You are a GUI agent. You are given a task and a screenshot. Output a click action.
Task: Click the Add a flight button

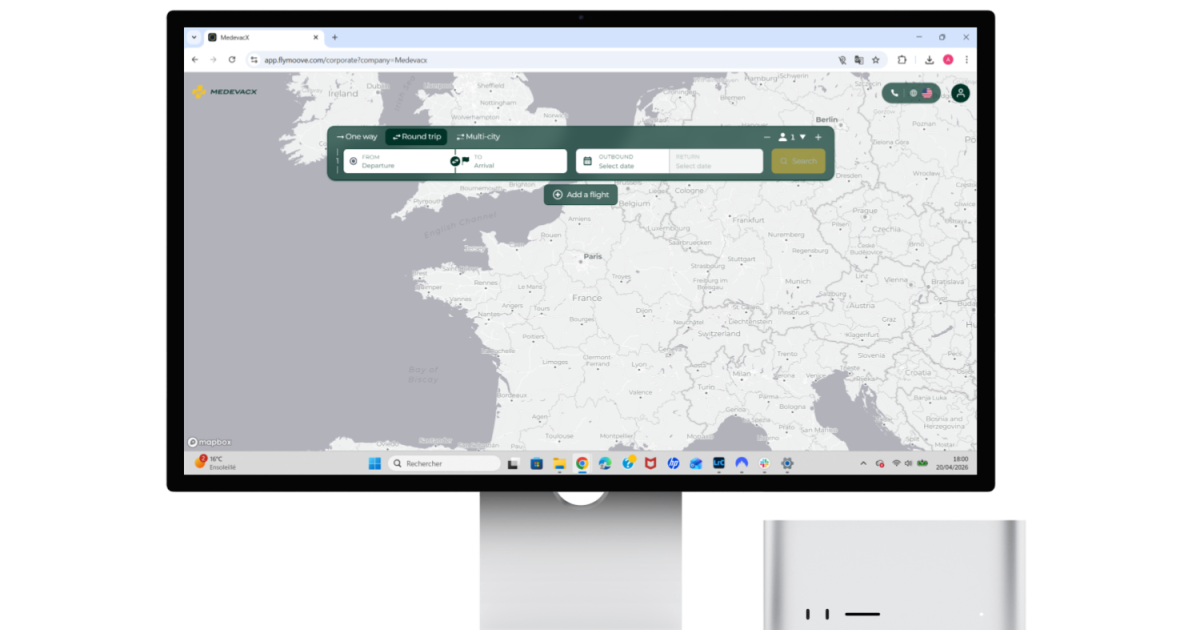click(580, 195)
